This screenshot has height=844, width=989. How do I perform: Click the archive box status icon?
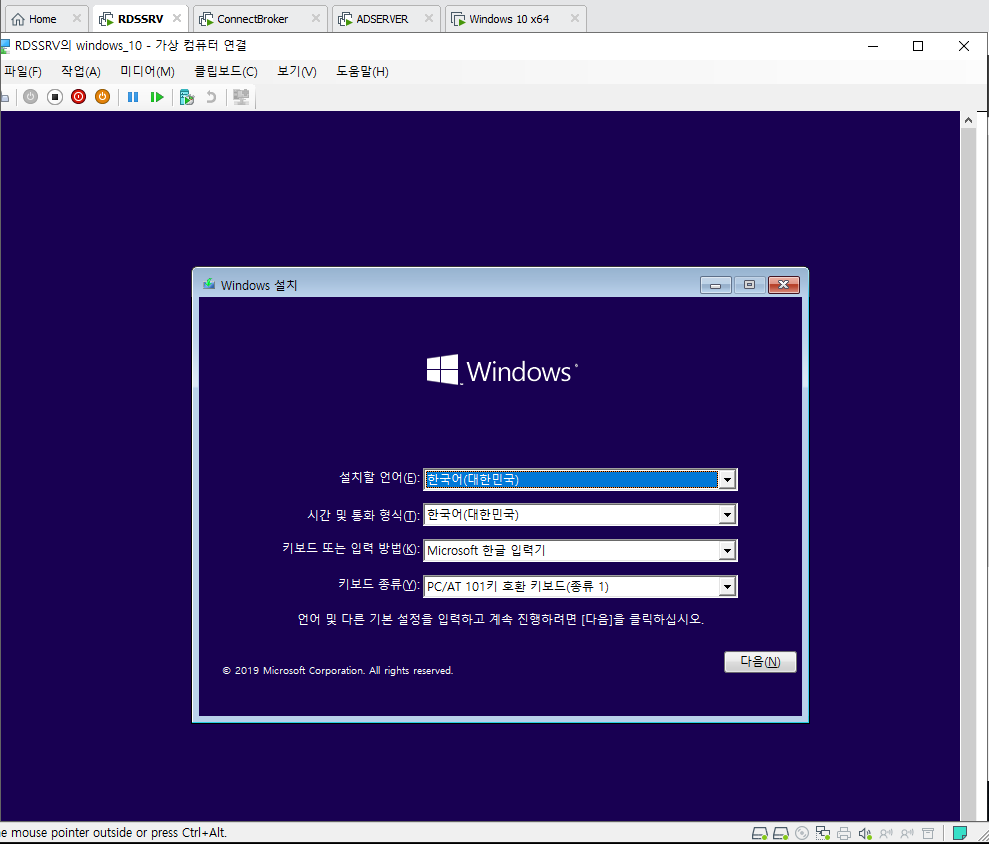pyautogui.click(x=927, y=833)
